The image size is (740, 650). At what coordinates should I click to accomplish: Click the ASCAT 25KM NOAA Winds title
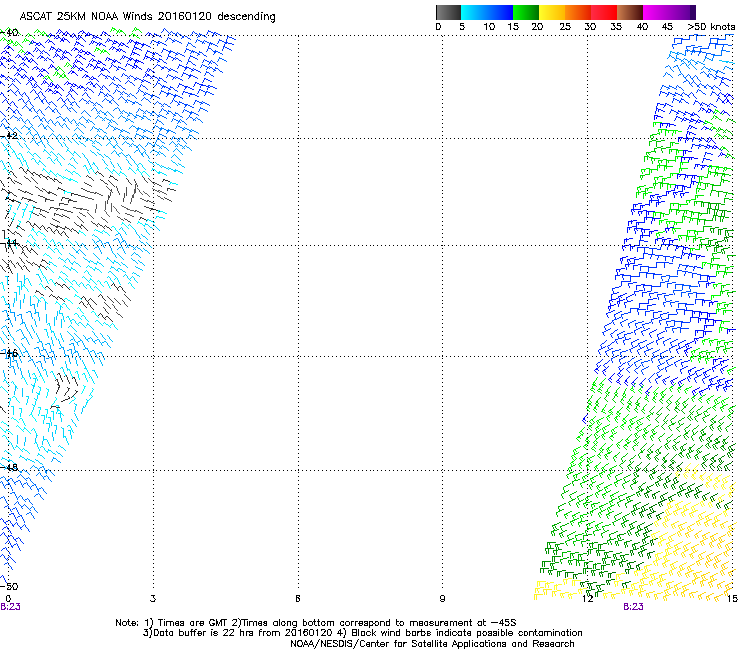coord(147,17)
